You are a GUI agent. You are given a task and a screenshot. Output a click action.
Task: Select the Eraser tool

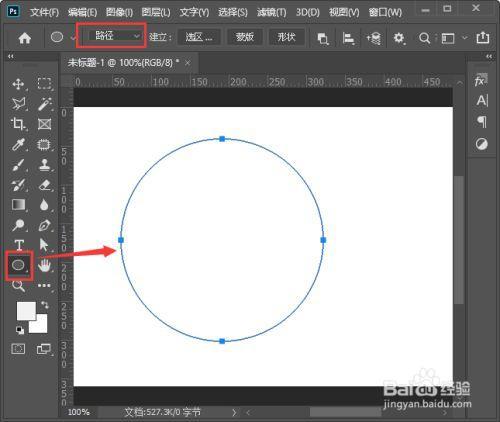pos(44,185)
